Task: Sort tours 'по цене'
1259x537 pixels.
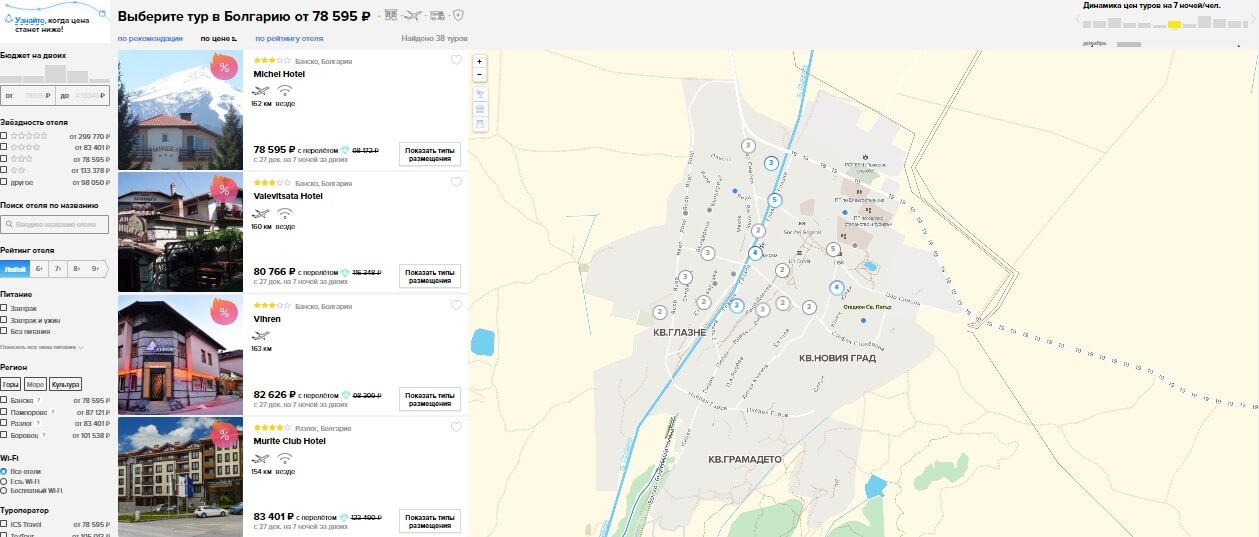Action: click(x=219, y=38)
